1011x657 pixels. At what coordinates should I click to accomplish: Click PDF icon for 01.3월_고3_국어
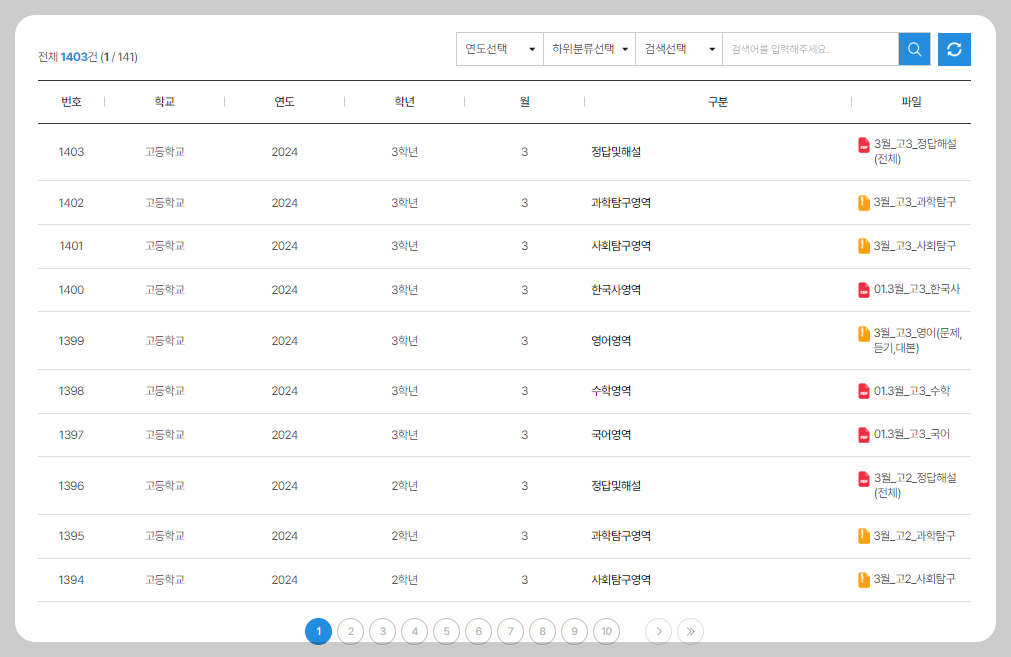pyautogui.click(x=863, y=435)
